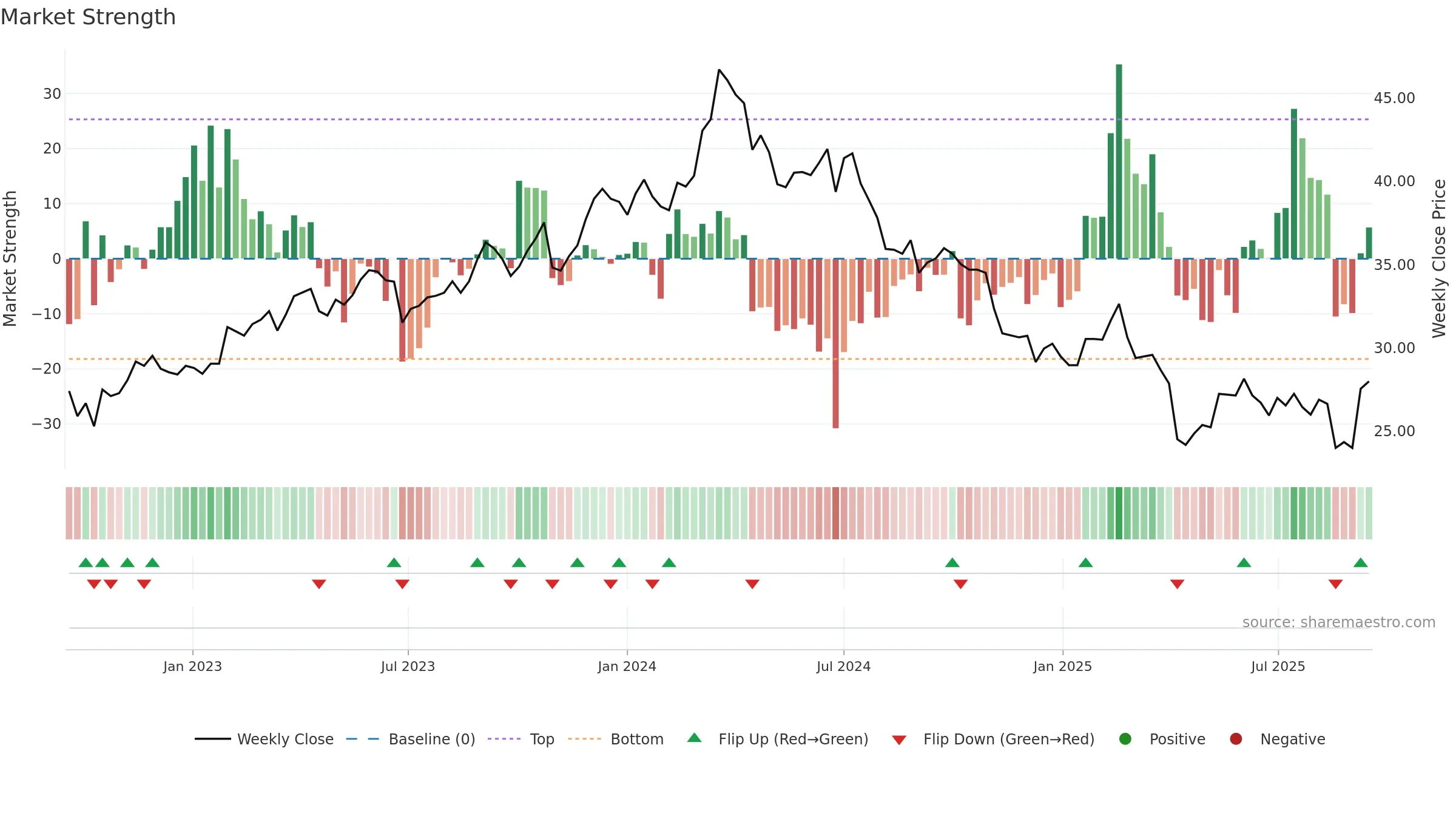Viewport: 1456px width, 819px height.
Task: Click the Jan 2024 x-axis label
Action: tap(627, 667)
